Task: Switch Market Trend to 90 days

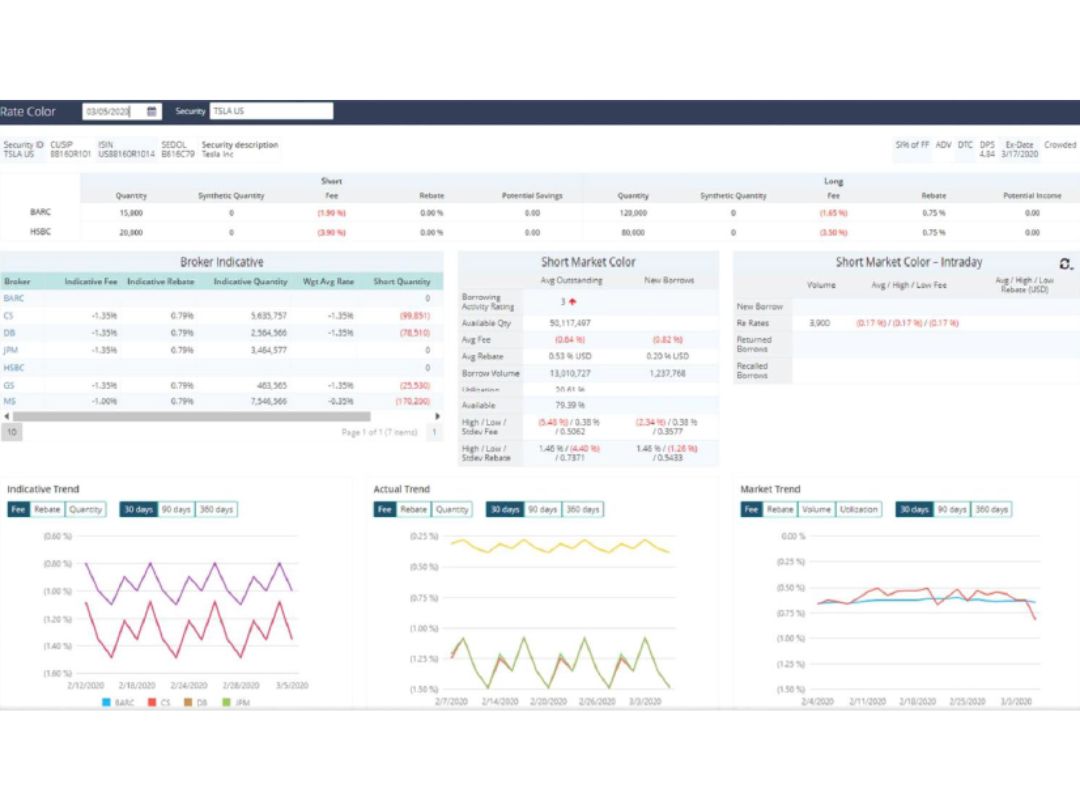Action: (x=952, y=510)
